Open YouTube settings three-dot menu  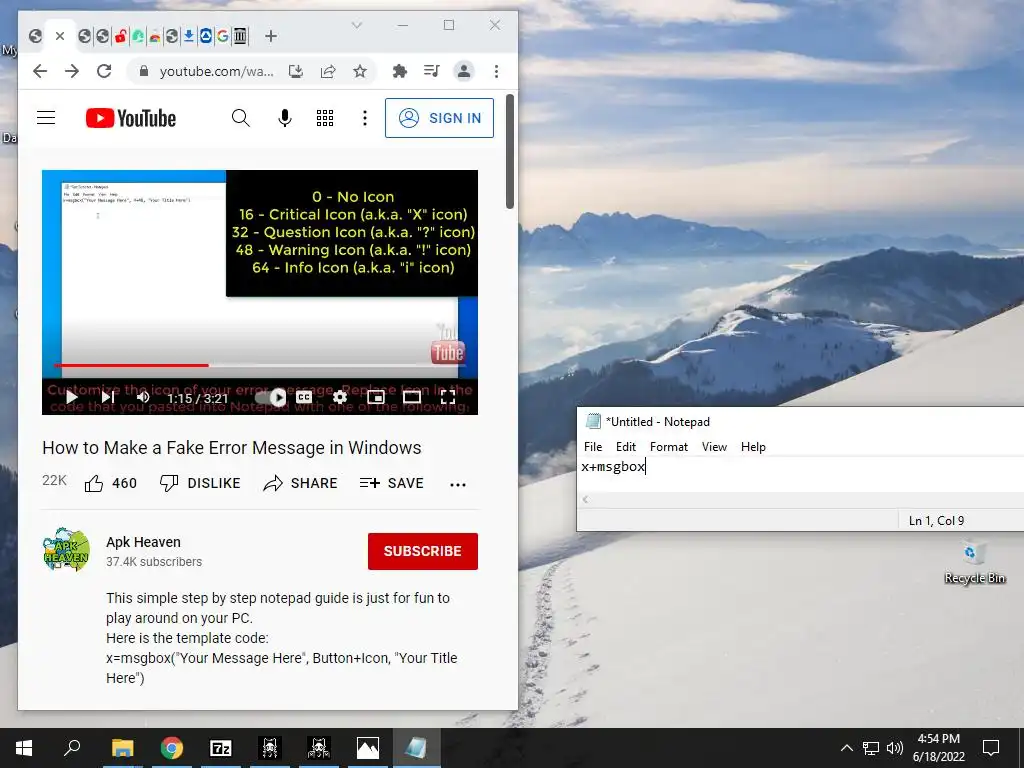point(365,118)
